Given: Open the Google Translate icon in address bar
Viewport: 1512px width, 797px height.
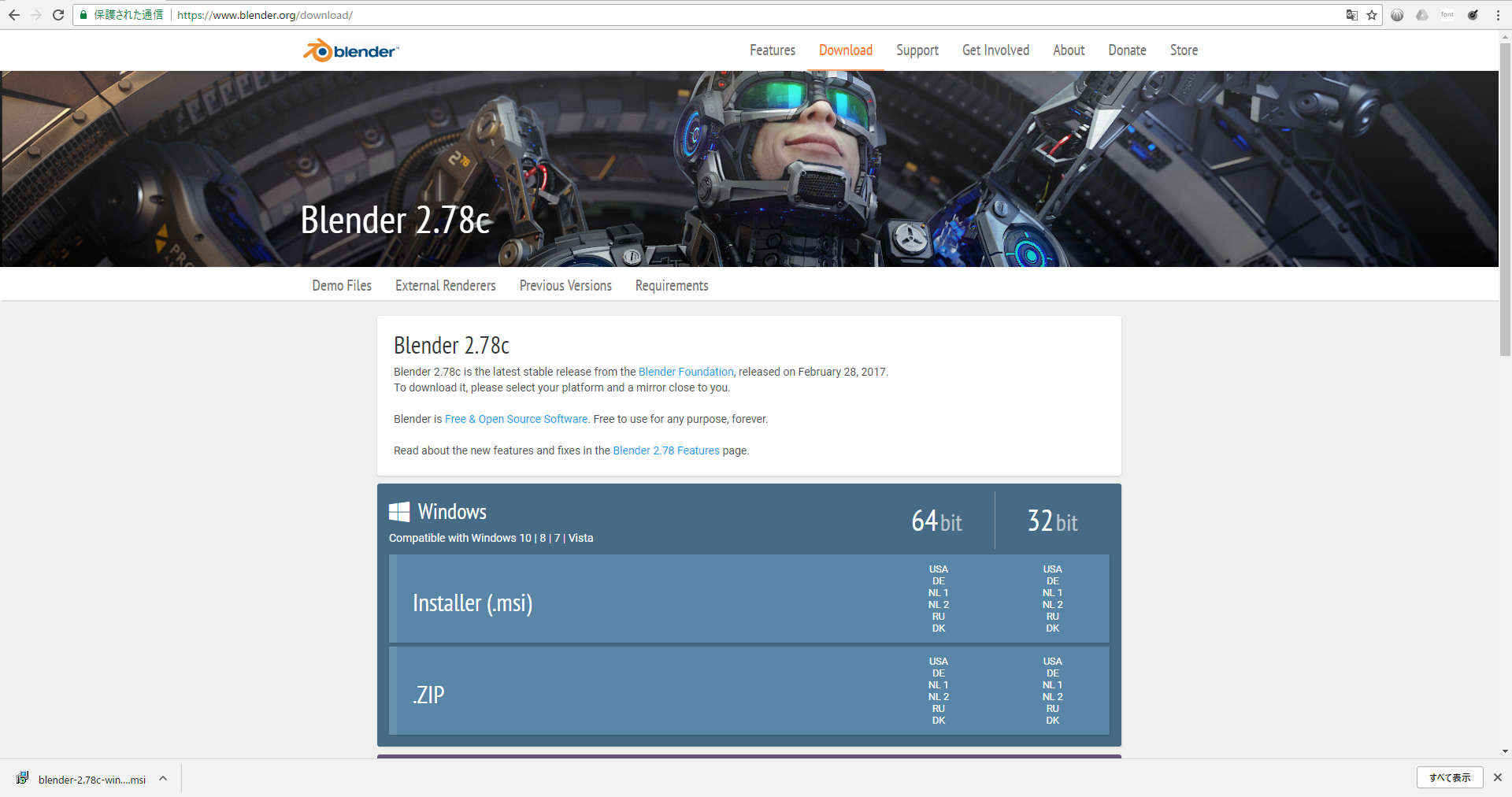Looking at the screenshot, I should [x=1351, y=15].
